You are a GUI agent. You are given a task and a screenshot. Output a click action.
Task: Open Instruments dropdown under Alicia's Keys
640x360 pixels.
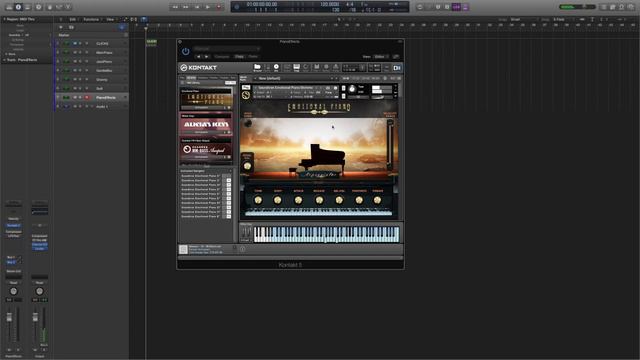click(201, 133)
